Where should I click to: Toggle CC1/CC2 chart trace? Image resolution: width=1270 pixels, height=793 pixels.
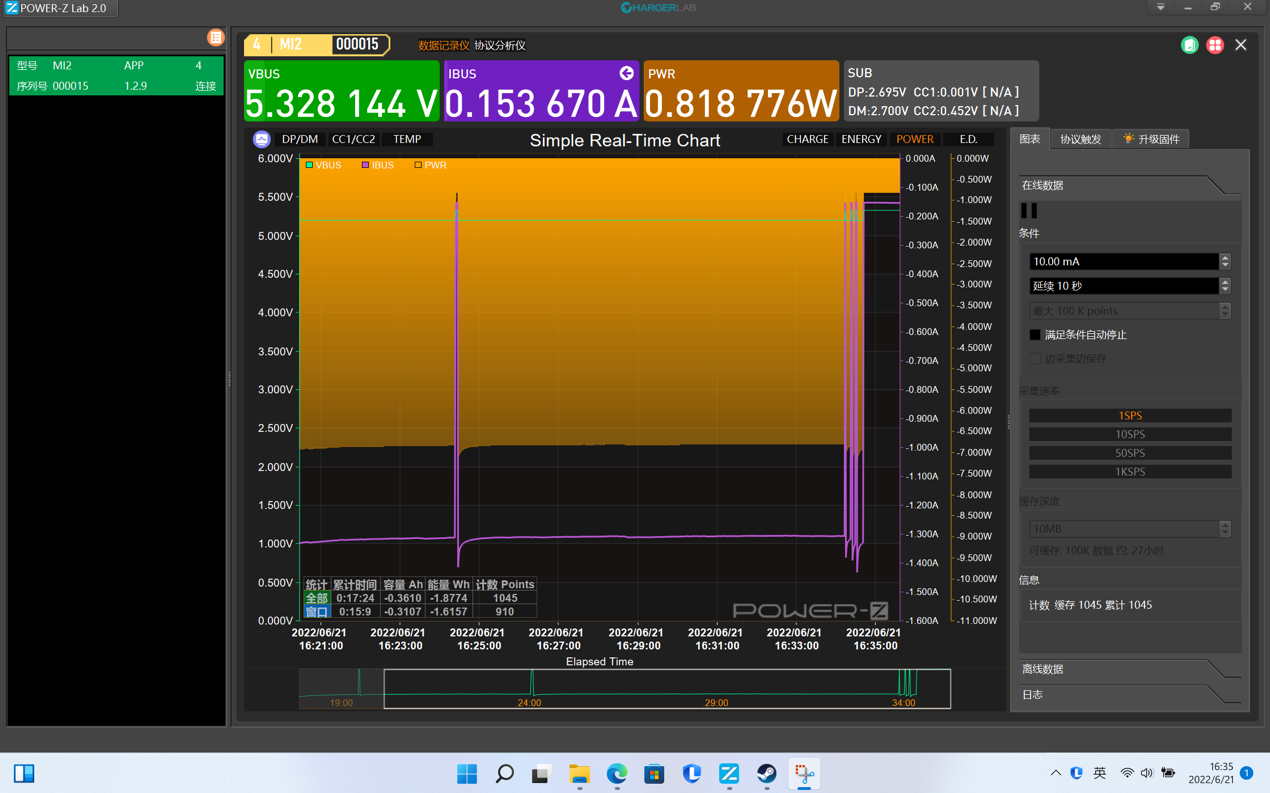[x=354, y=140]
